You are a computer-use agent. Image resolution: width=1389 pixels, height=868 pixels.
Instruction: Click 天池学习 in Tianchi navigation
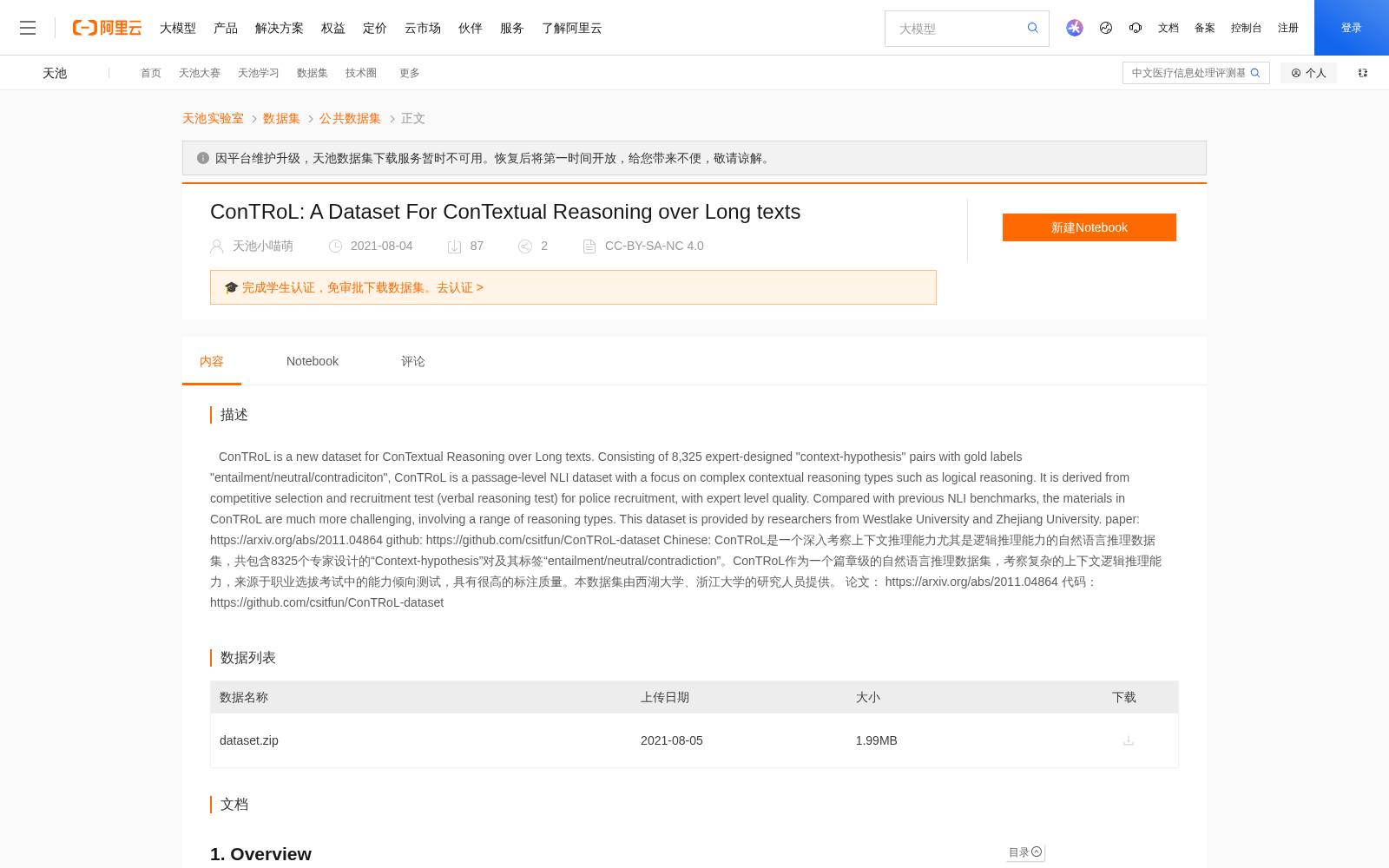(x=259, y=73)
